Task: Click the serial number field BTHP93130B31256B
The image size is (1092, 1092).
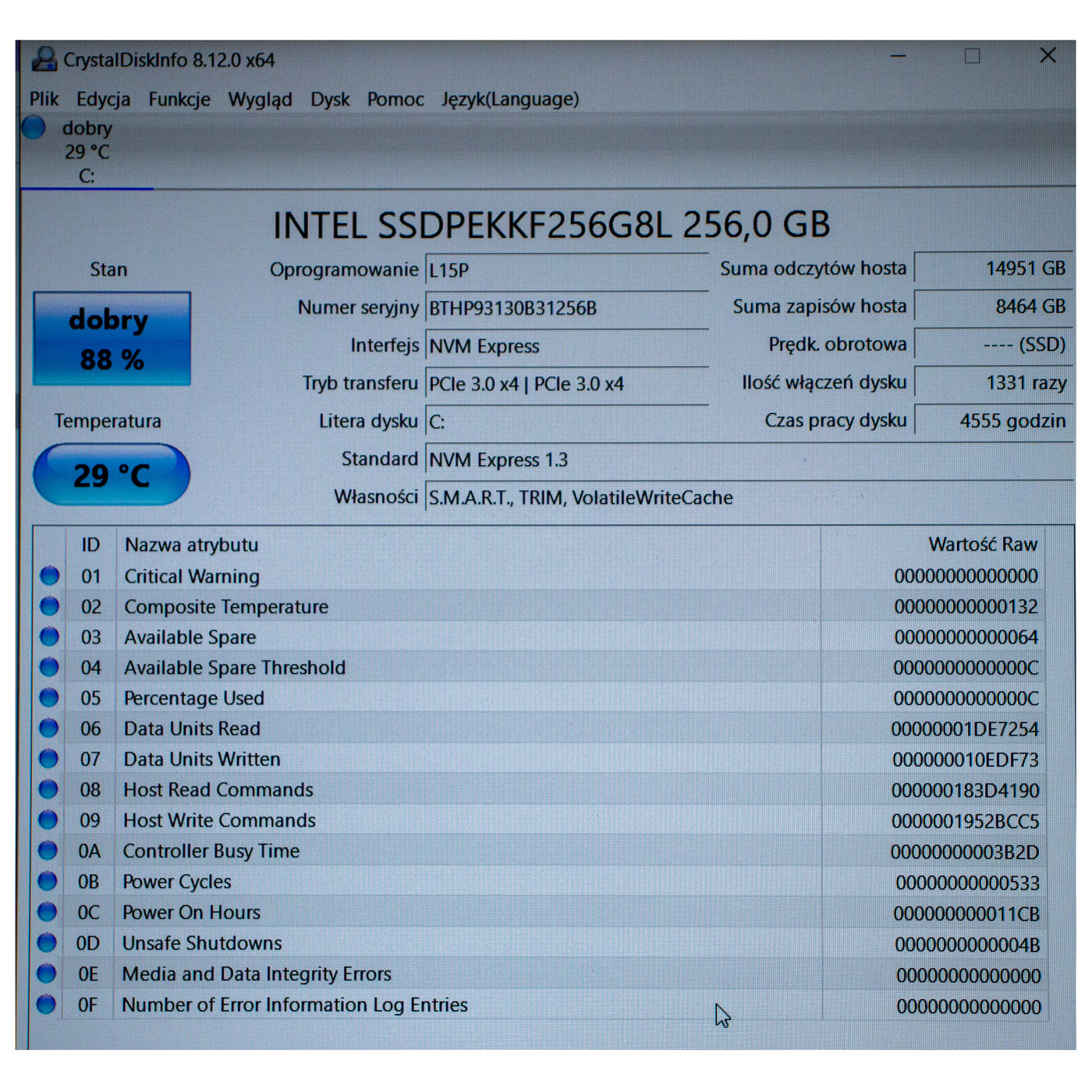Action: [567, 307]
